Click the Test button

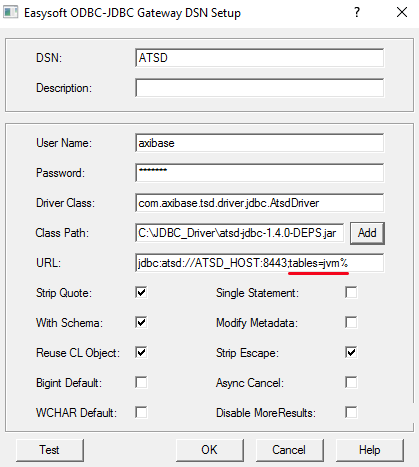click(x=50, y=450)
